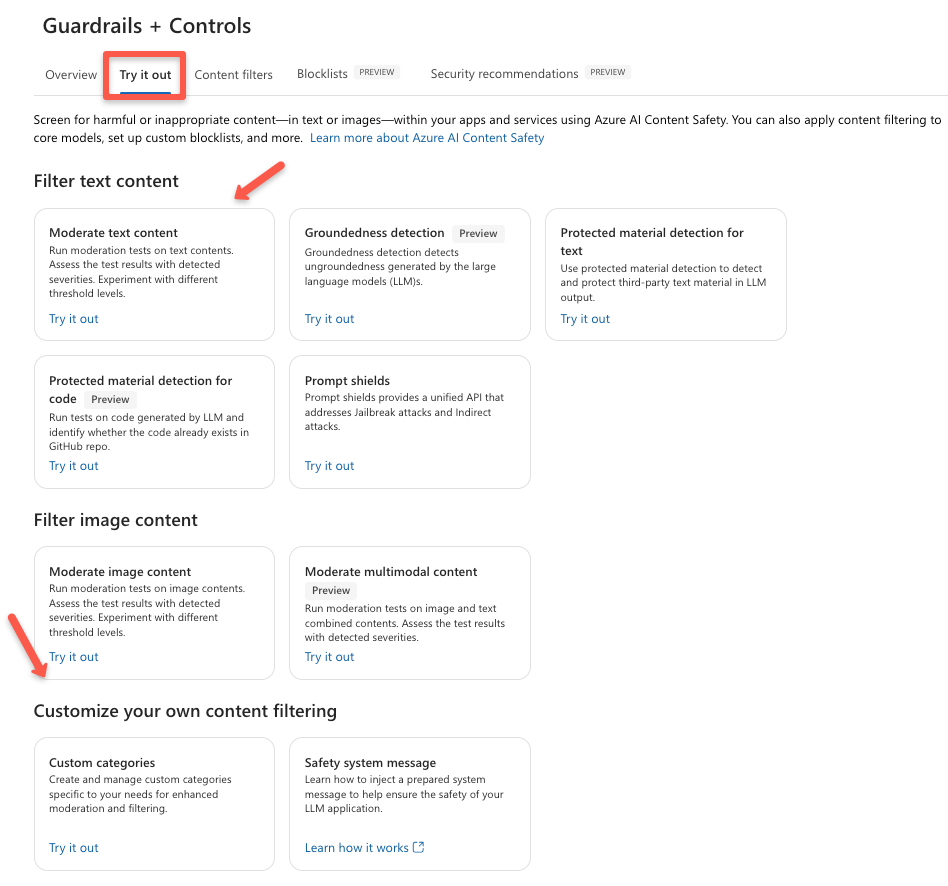Select the Groundedness detection card
This screenshot has height=886, width=948.
(x=409, y=274)
